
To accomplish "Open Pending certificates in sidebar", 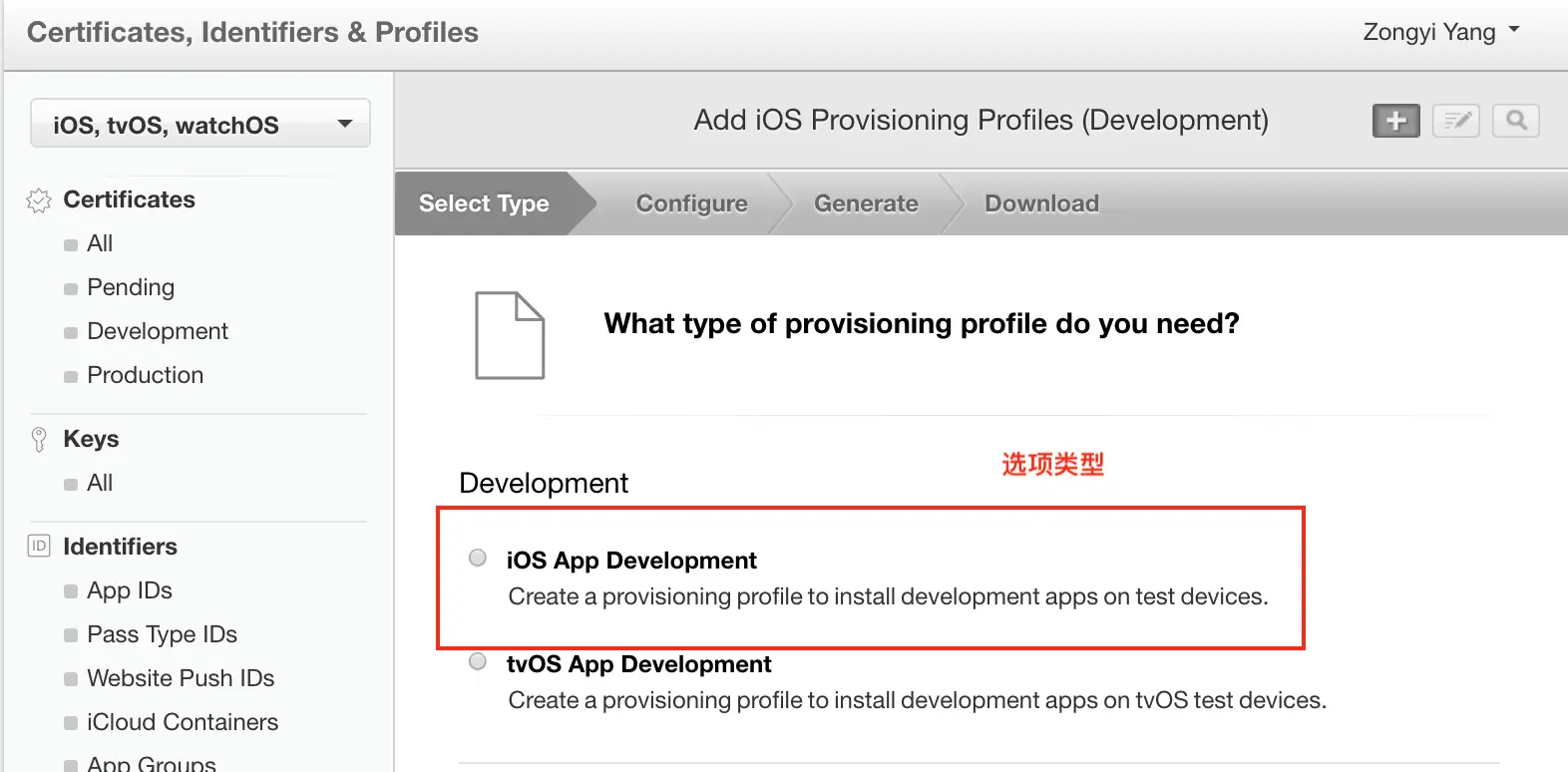I will click(x=131, y=287).
